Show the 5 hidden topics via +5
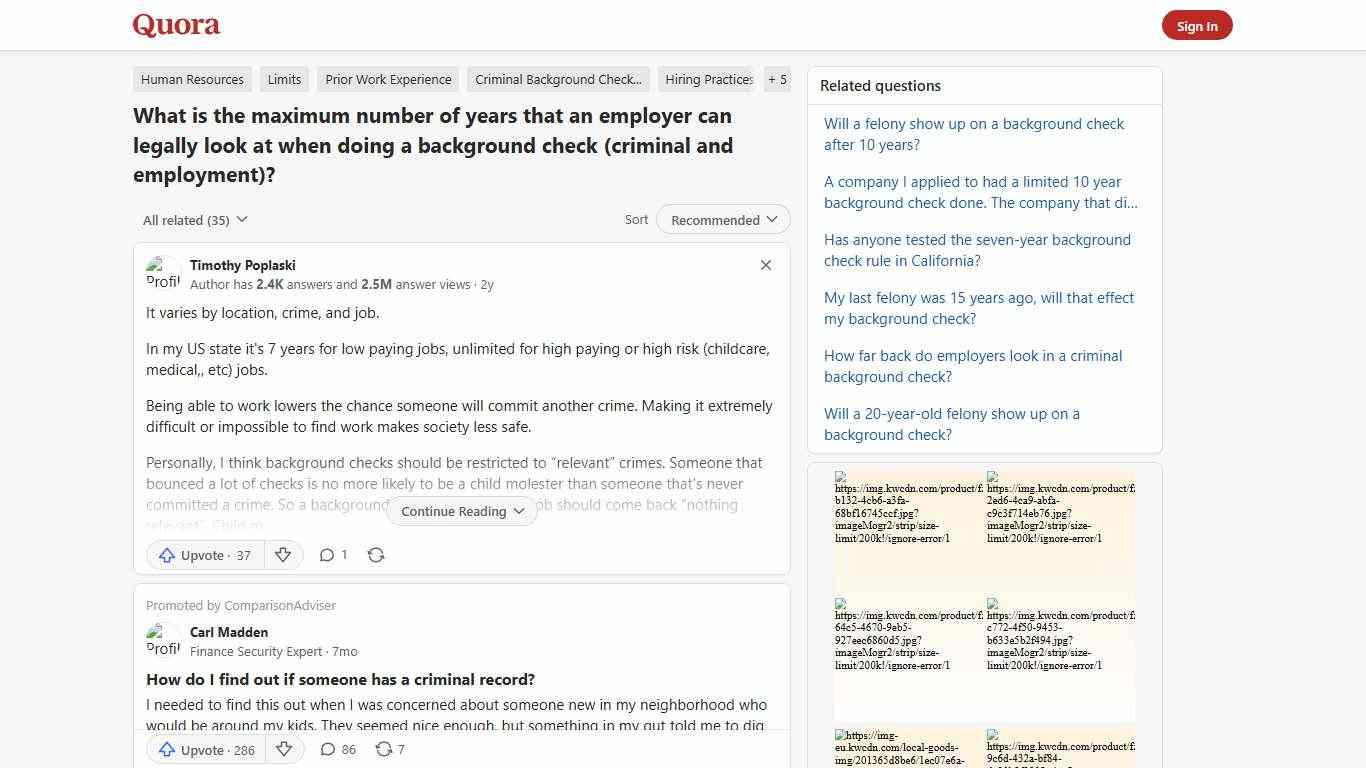The width and height of the screenshot is (1366, 768). click(x=777, y=79)
